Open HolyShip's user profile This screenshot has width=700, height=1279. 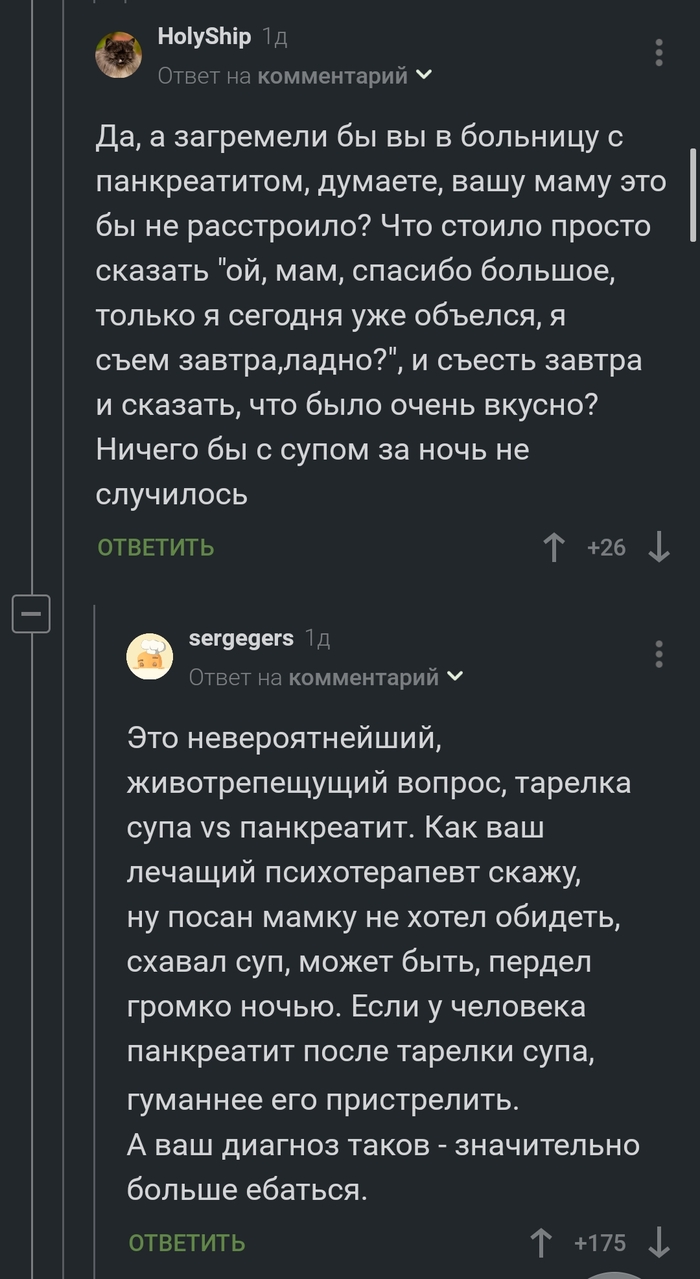[x=204, y=37]
